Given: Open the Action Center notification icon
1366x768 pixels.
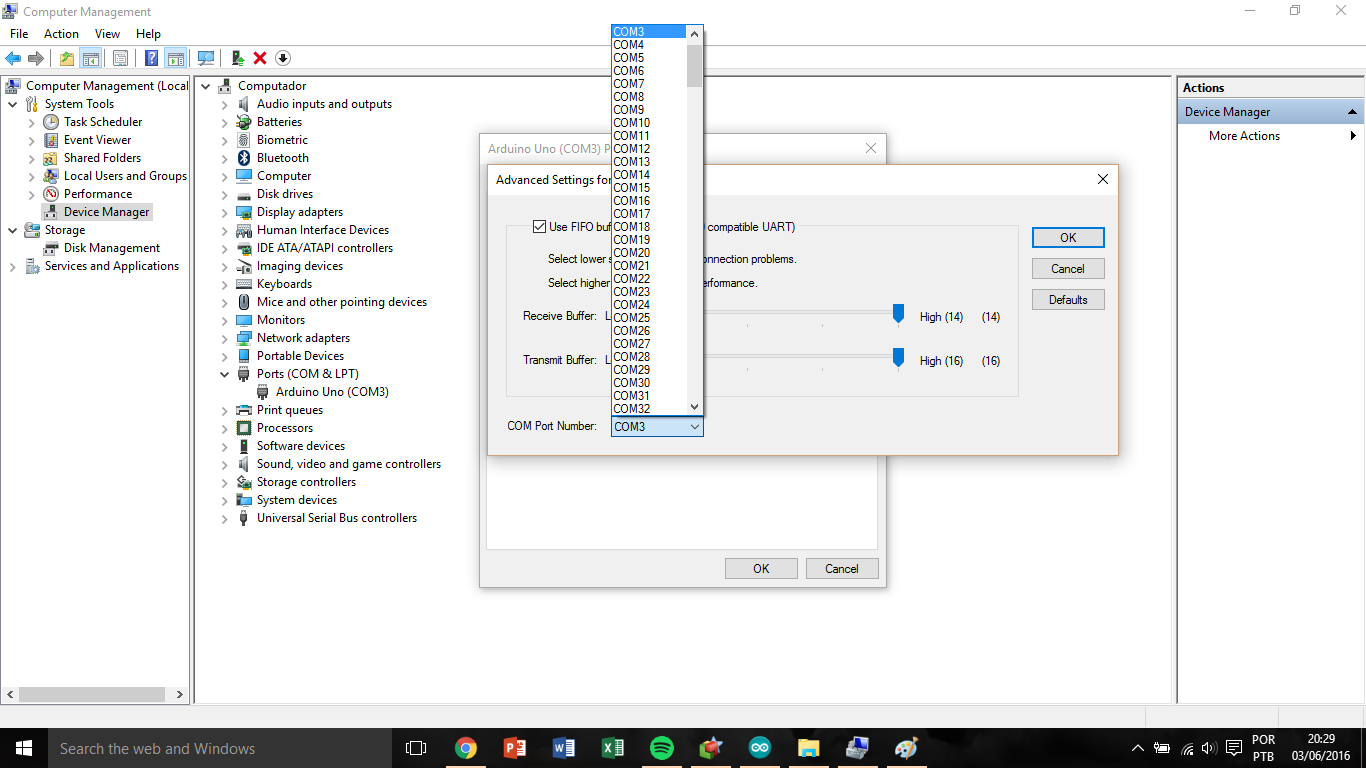Looking at the screenshot, I should 1234,748.
